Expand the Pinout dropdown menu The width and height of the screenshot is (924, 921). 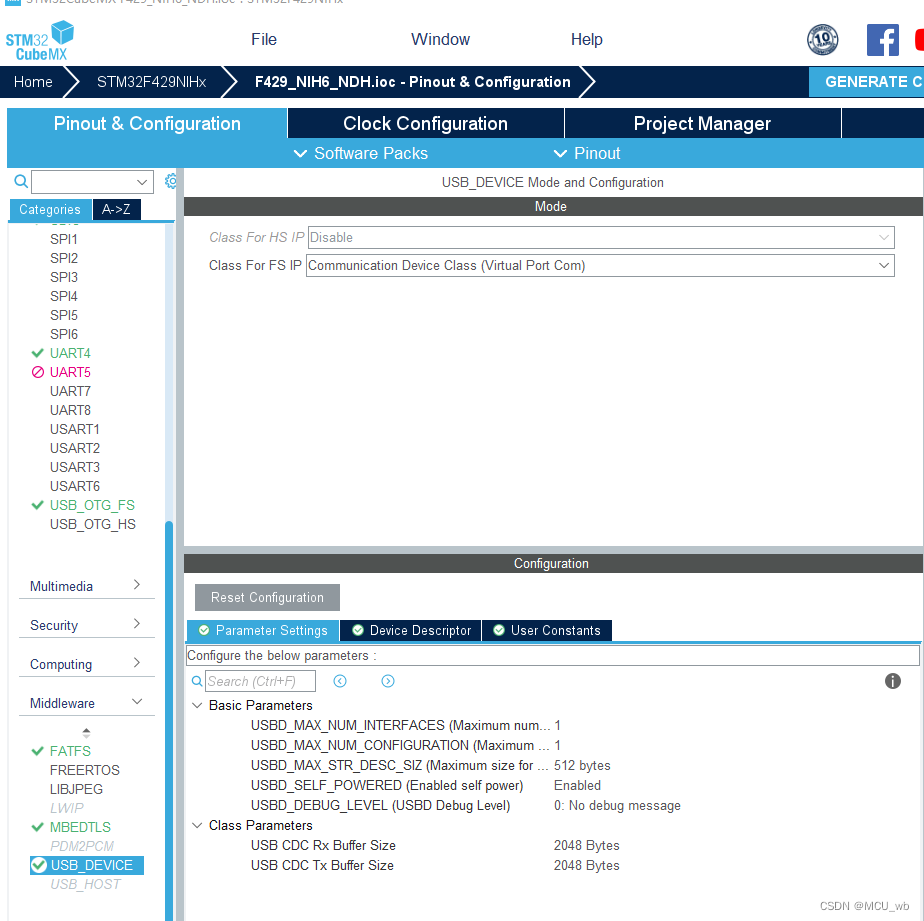point(586,153)
